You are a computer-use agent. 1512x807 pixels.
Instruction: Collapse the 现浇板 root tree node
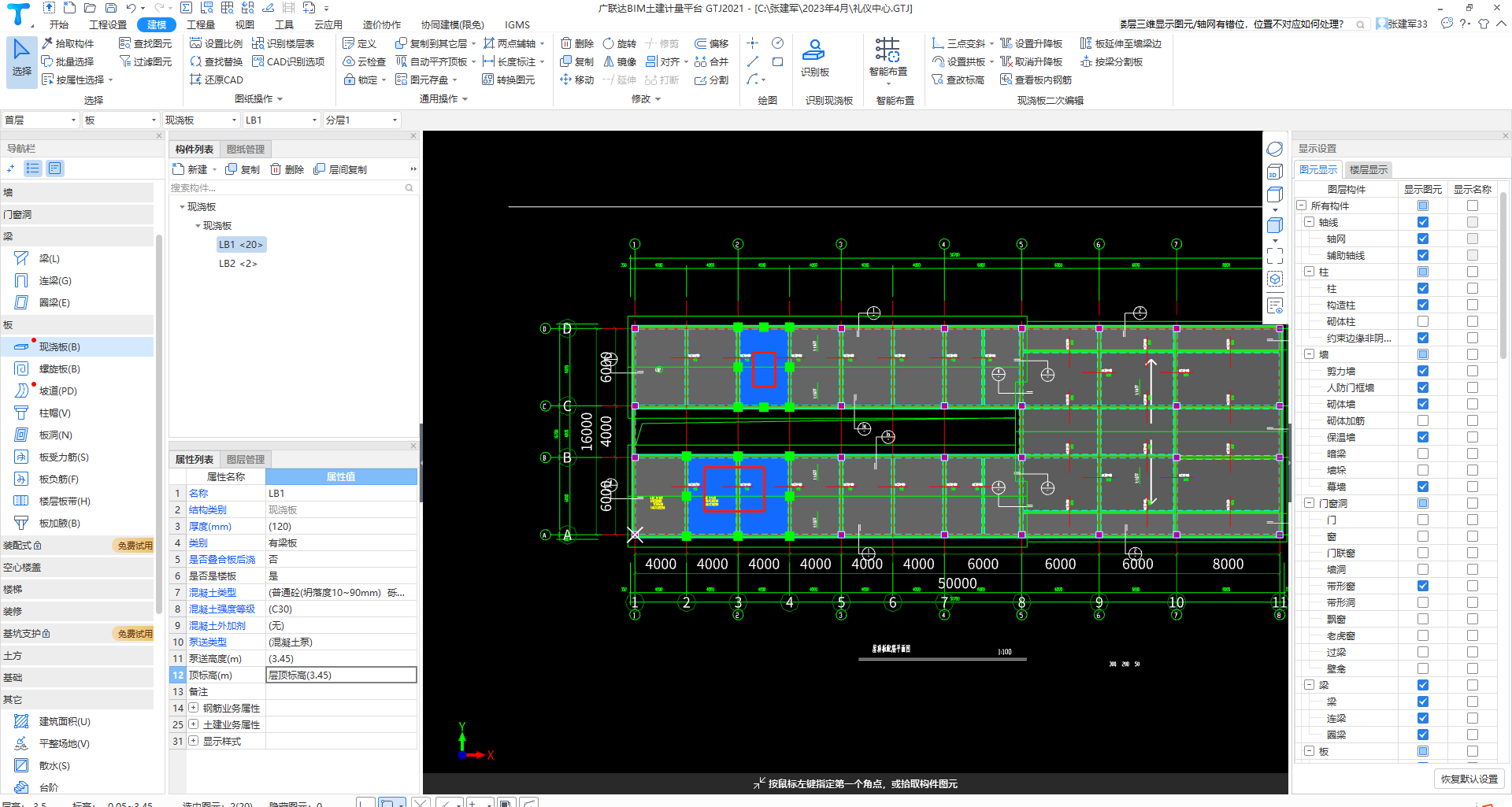(182, 207)
